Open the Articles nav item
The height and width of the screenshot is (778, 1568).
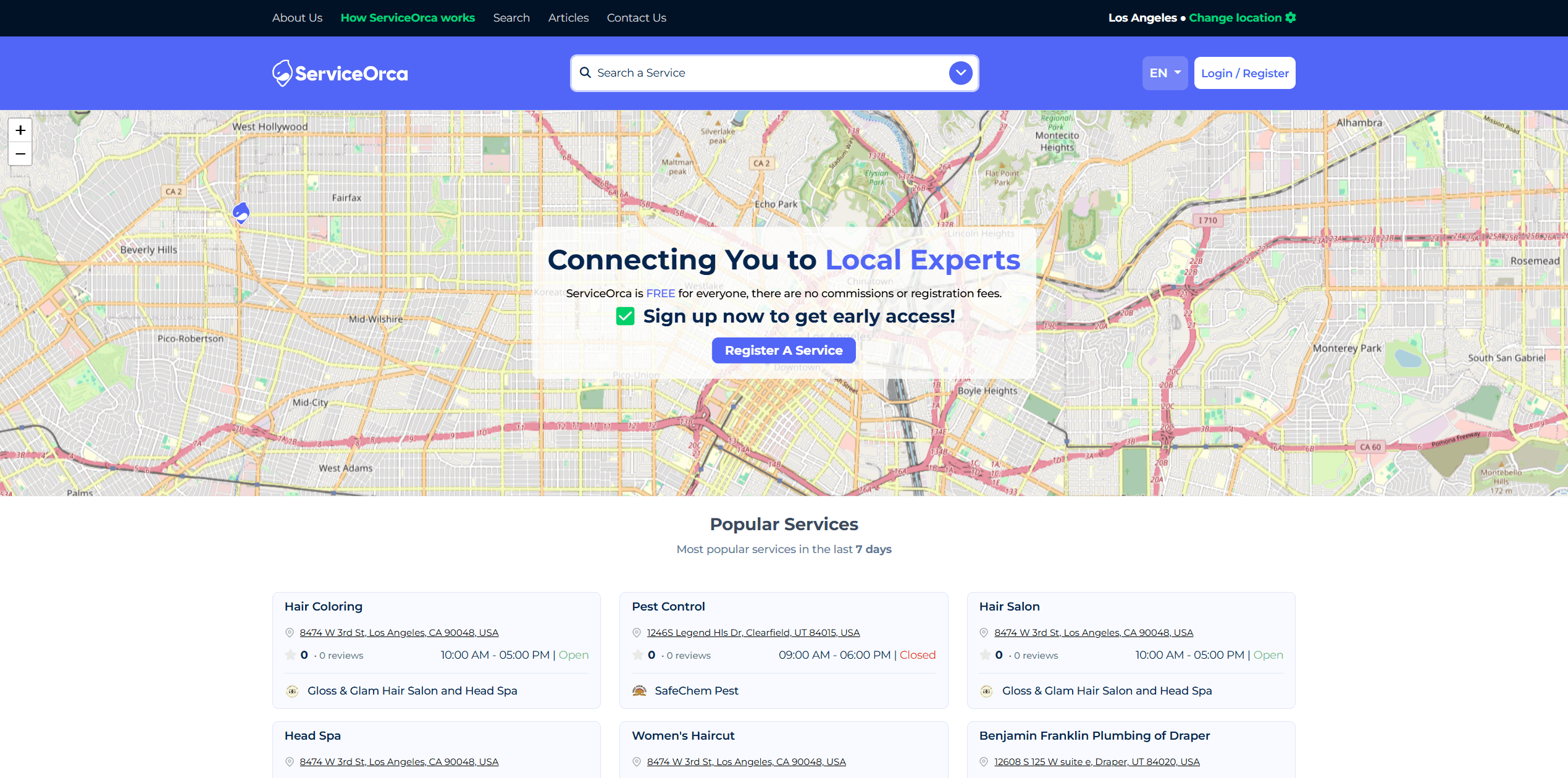click(568, 17)
